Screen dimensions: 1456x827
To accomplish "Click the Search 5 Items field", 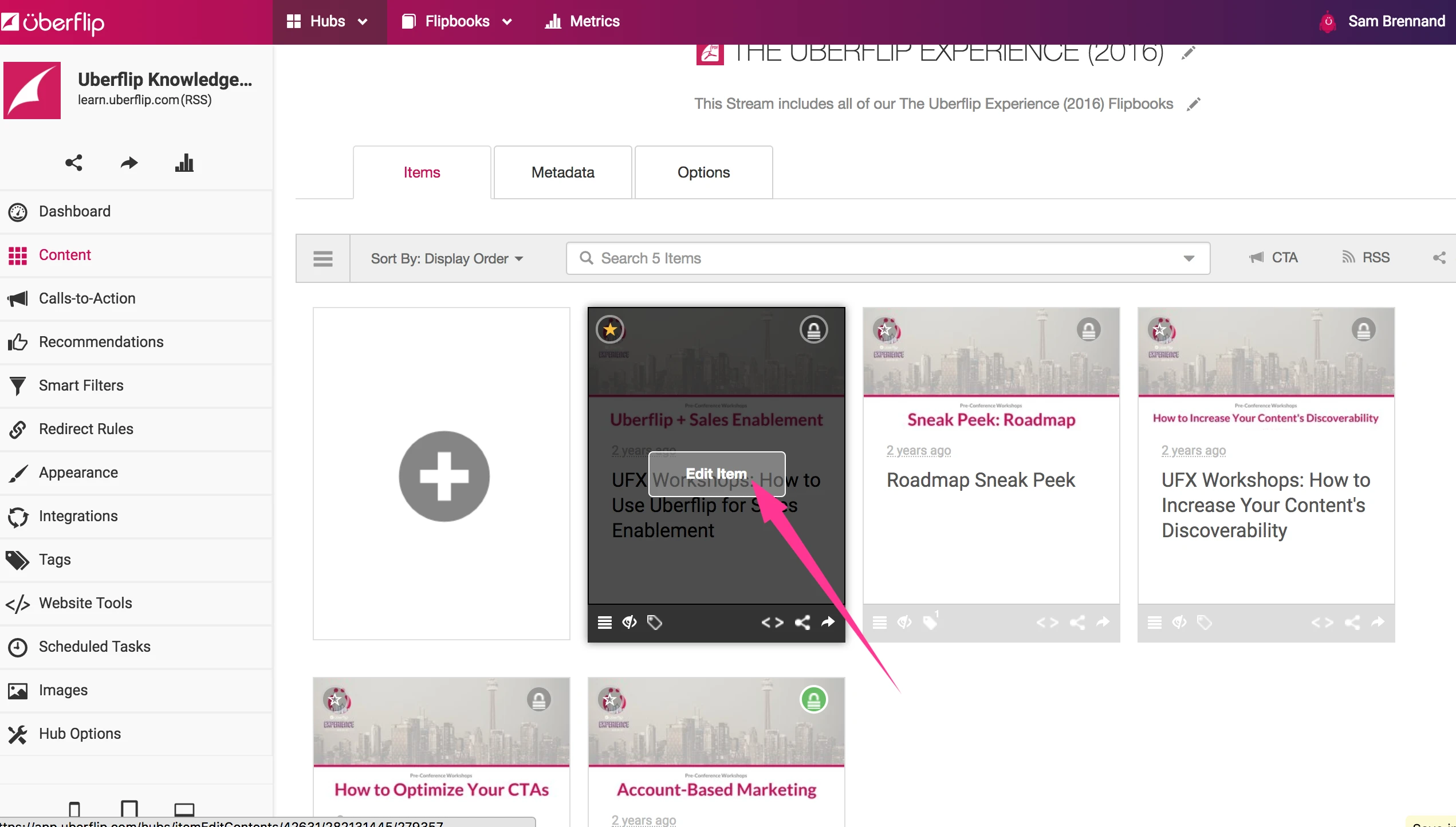I will pyautogui.click(x=888, y=258).
